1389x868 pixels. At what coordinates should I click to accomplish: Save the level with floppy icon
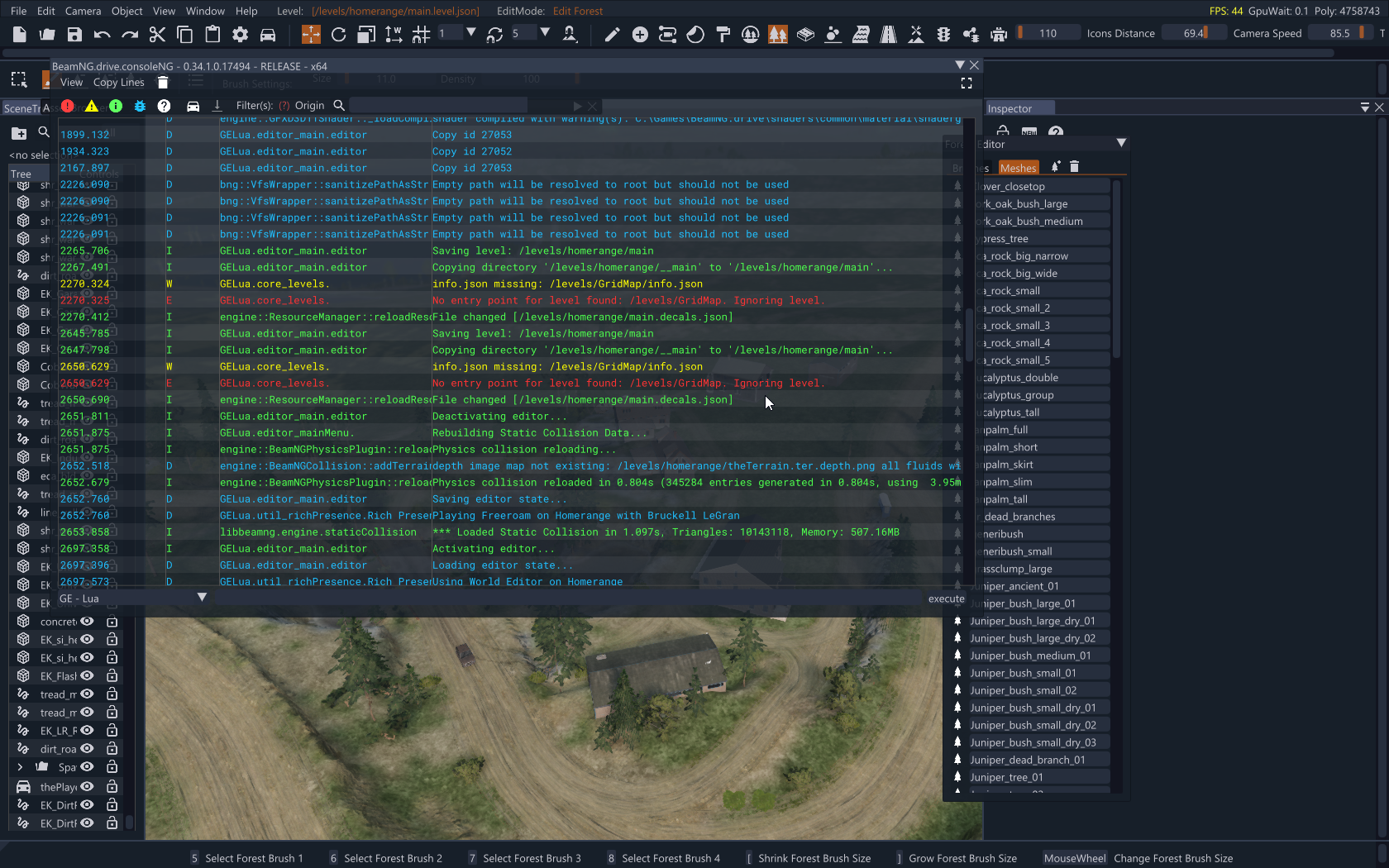tap(74, 34)
